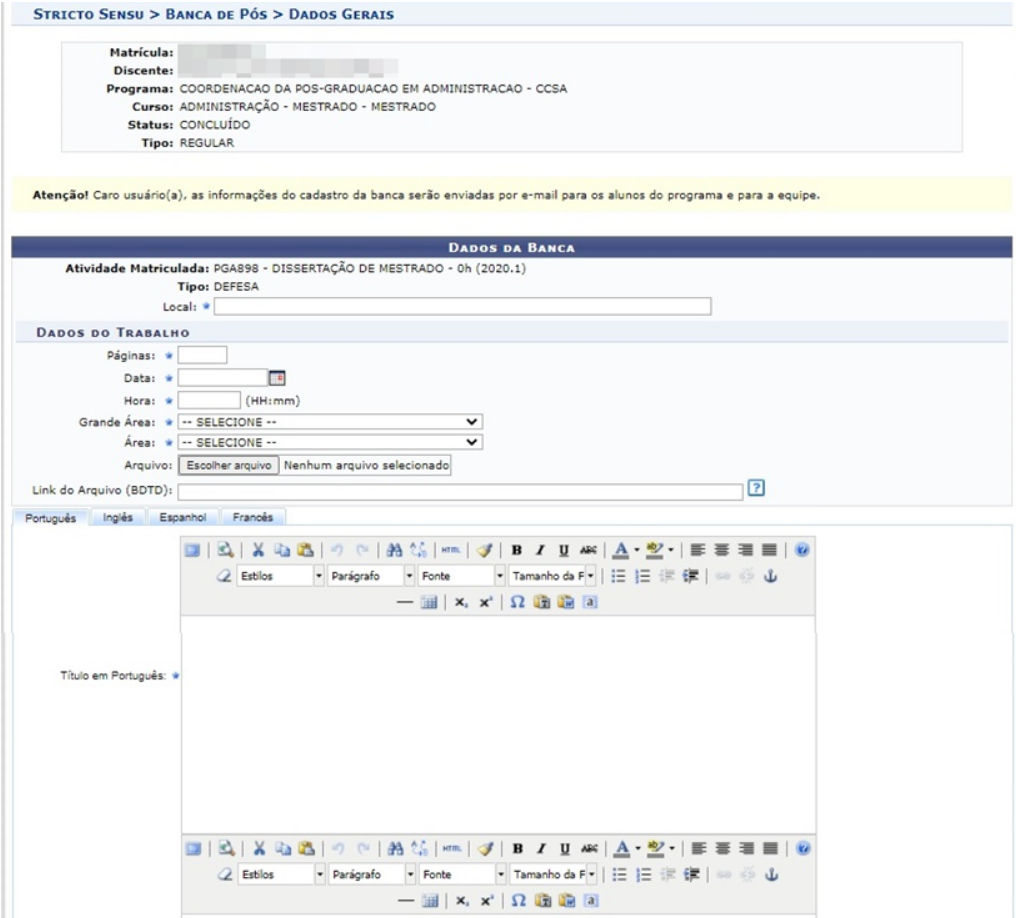Open text color picker in upper toolbar
Image resolution: width=1016 pixels, height=918 pixels.
point(621,550)
